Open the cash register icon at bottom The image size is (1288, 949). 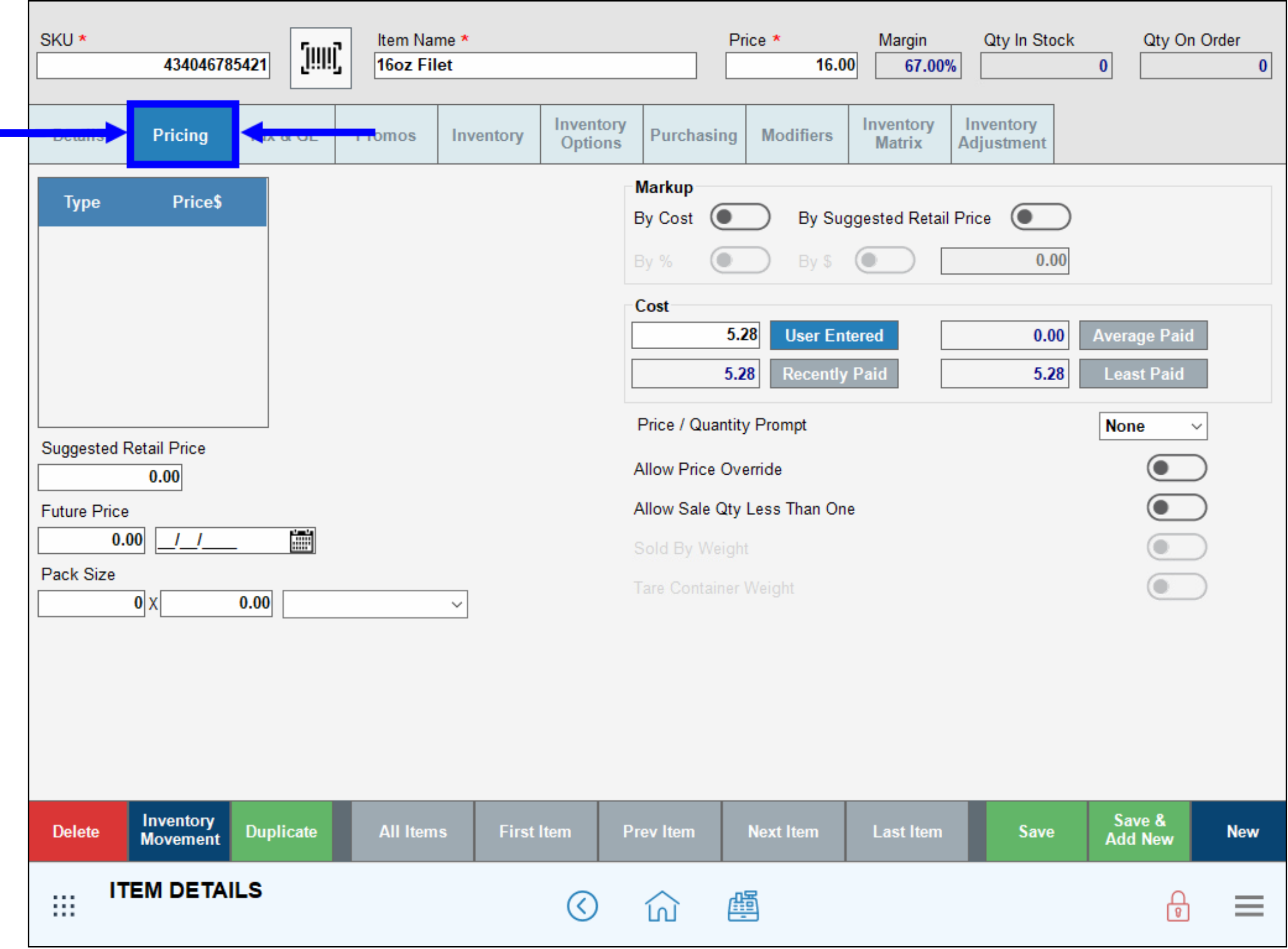[x=742, y=906]
